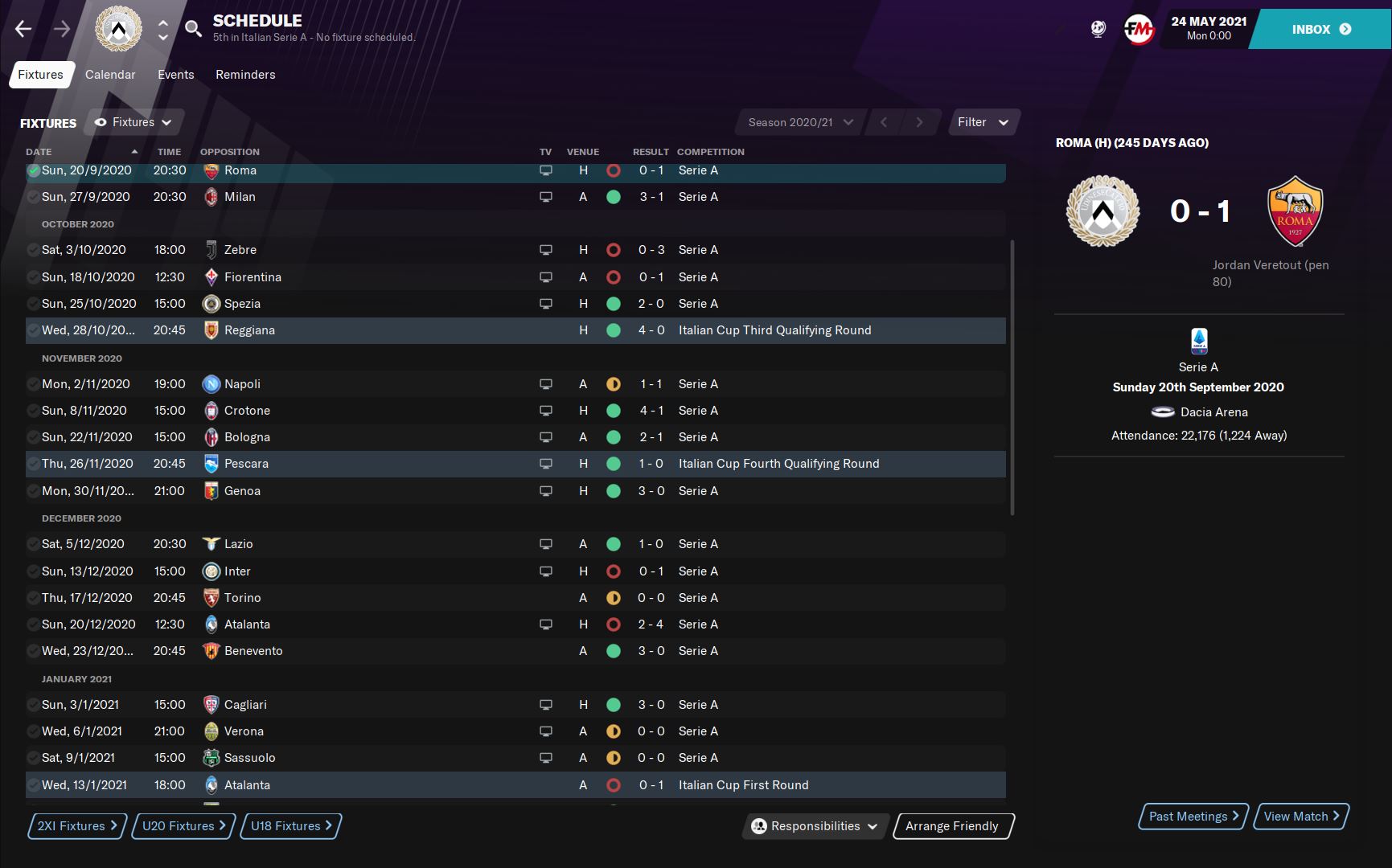This screenshot has width=1392, height=868.
Task: Expand the Season 2020/21 dropdown
Action: pyautogui.click(x=800, y=122)
